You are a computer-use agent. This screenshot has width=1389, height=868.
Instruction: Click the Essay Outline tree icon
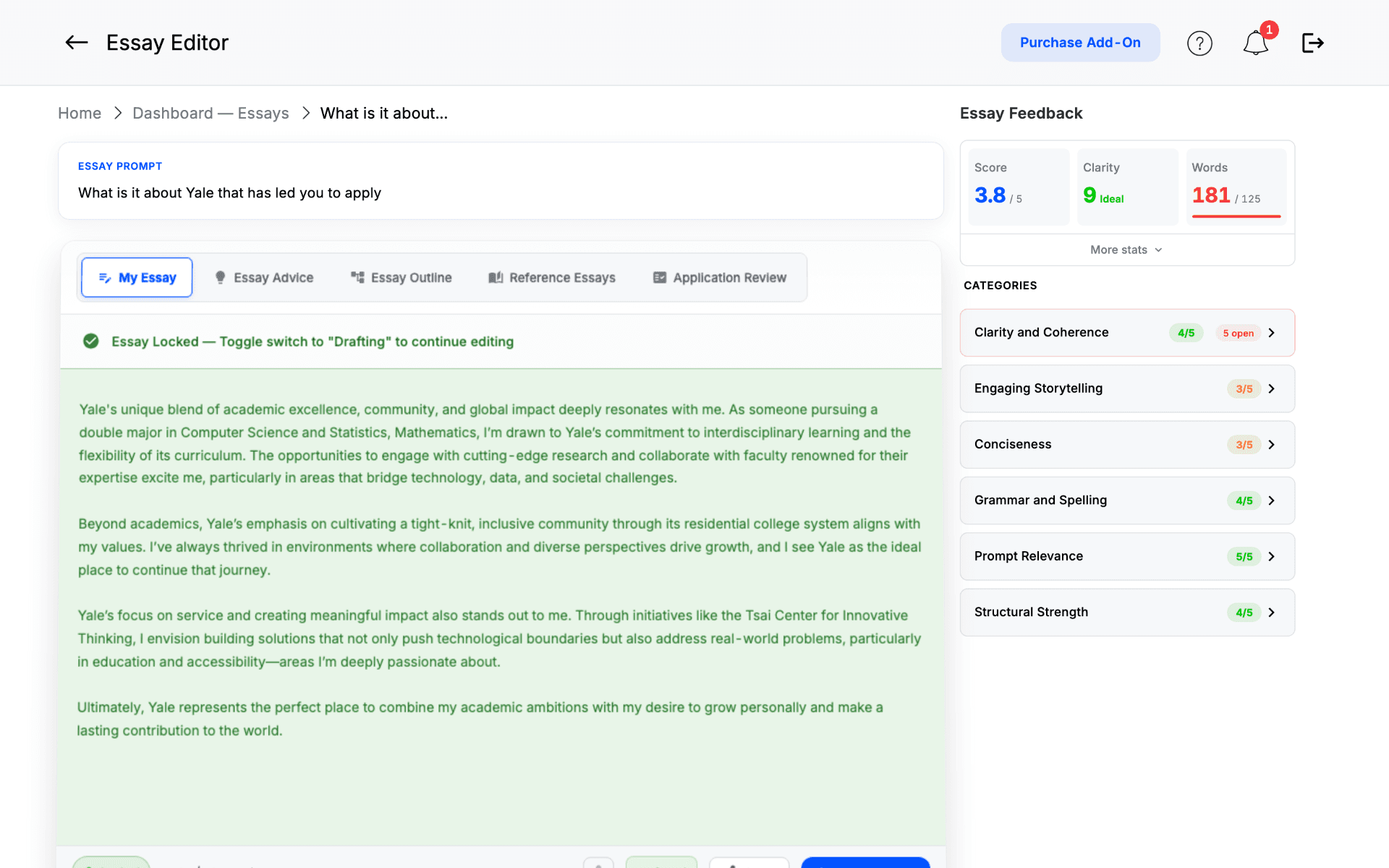tap(357, 278)
